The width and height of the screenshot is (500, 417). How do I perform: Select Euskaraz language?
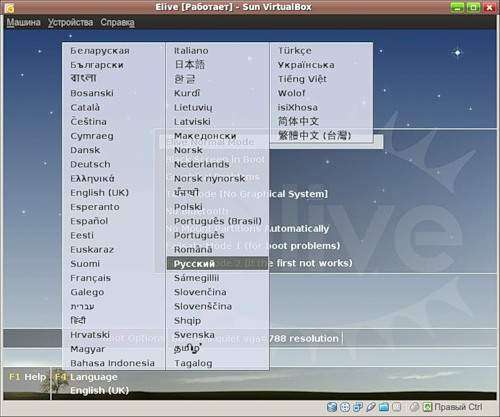[x=92, y=249]
